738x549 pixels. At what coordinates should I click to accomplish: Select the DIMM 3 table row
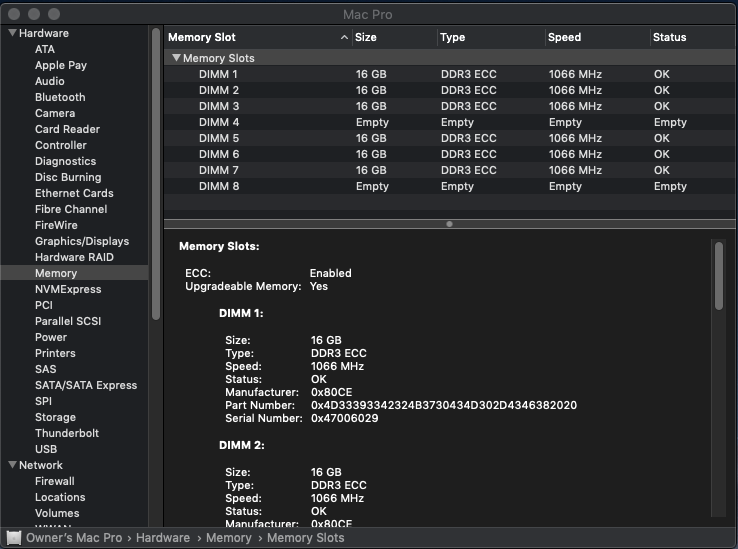450,106
